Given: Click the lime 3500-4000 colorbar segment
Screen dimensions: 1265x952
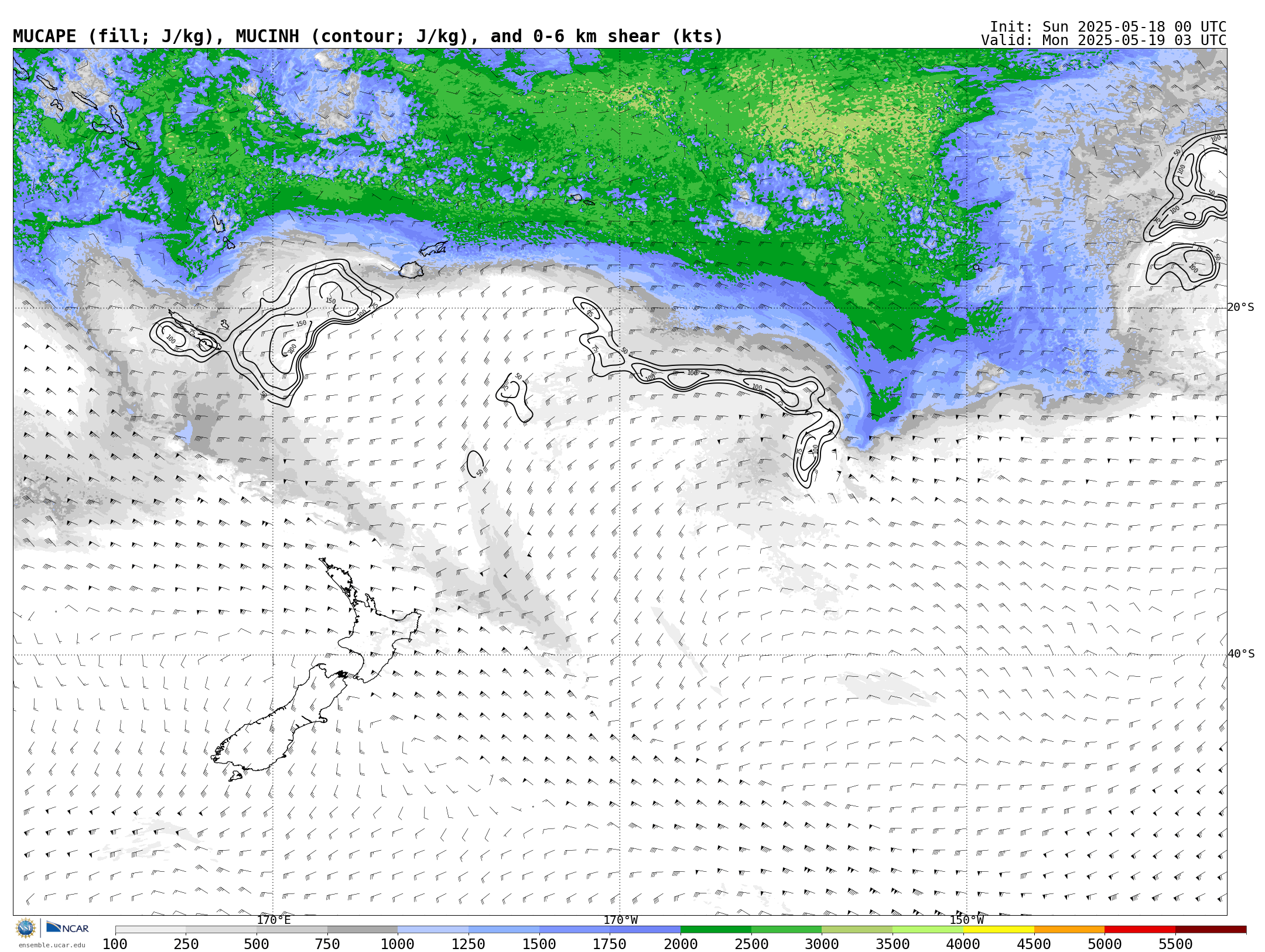Looking at the screenshot, I should click(928, 929).
